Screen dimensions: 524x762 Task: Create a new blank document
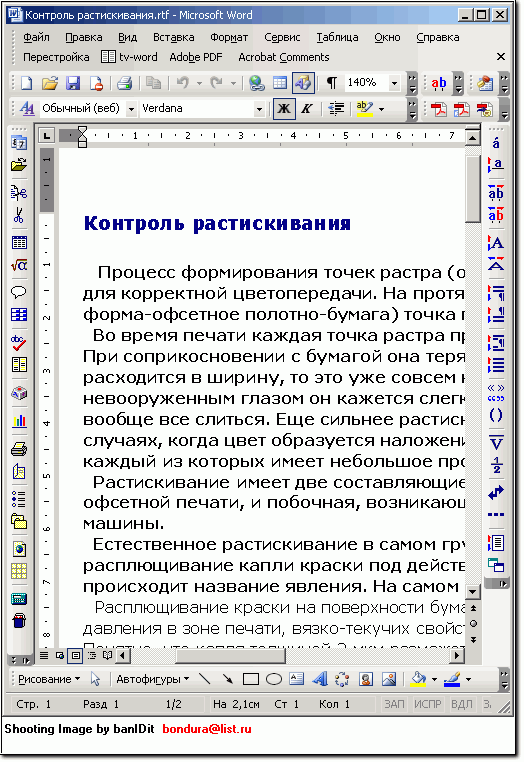pyautogui.click(x=27, y=84)
